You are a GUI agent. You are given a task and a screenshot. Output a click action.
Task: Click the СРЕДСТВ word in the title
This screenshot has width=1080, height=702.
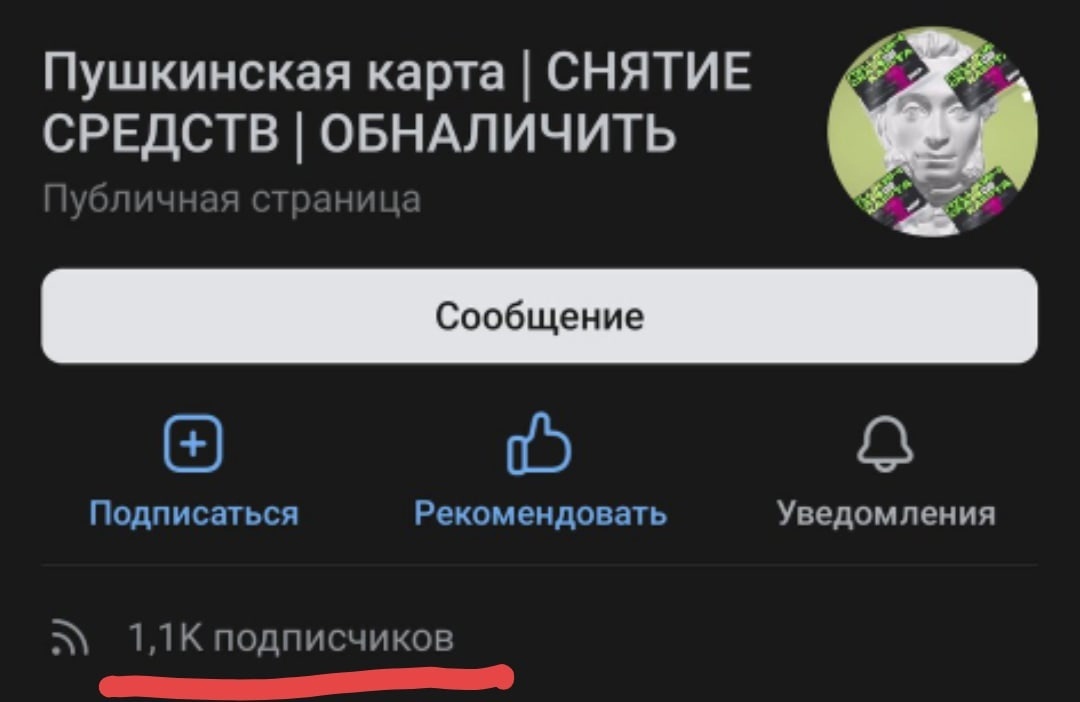pos(160,132)
